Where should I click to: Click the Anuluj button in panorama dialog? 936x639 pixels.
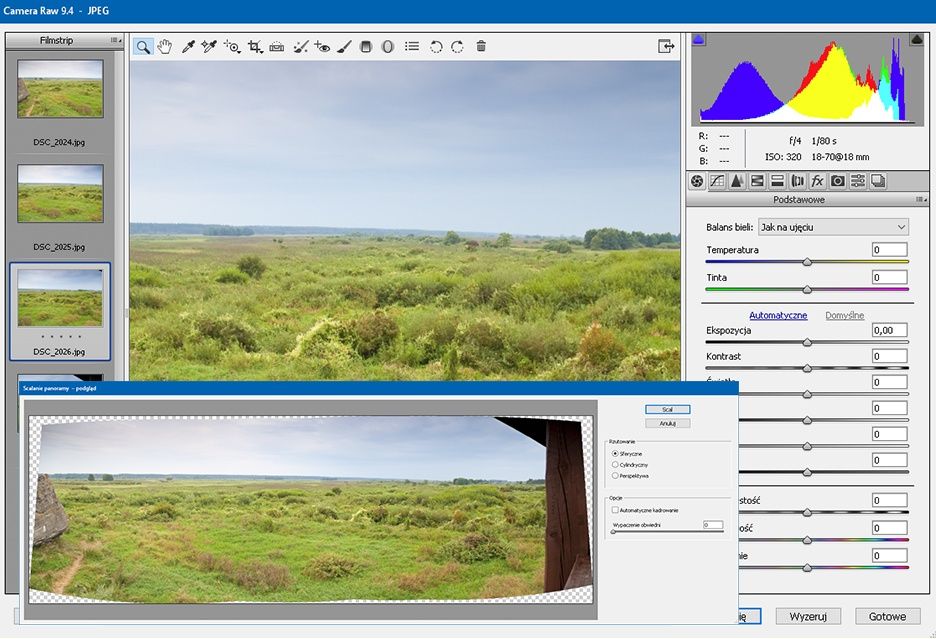(667, 423)
